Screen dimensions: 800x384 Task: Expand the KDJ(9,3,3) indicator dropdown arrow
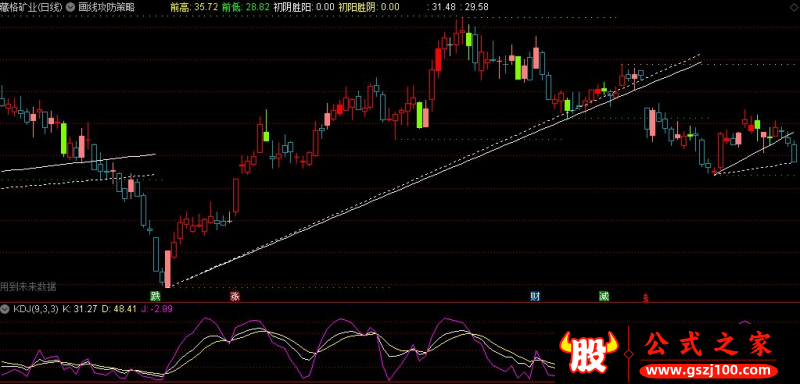tap(6, 309)
